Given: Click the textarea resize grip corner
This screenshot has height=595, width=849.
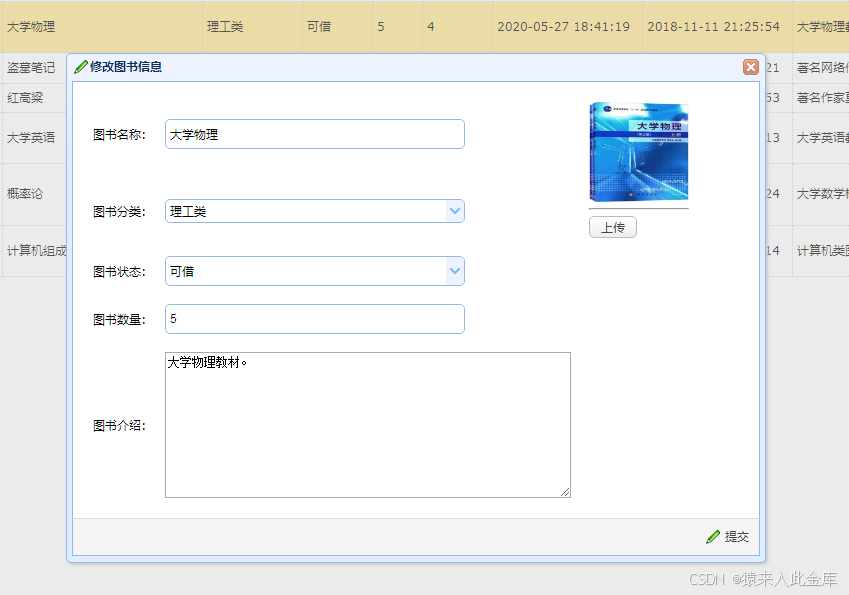Looking at the screenshot, I should click(565, 492).
